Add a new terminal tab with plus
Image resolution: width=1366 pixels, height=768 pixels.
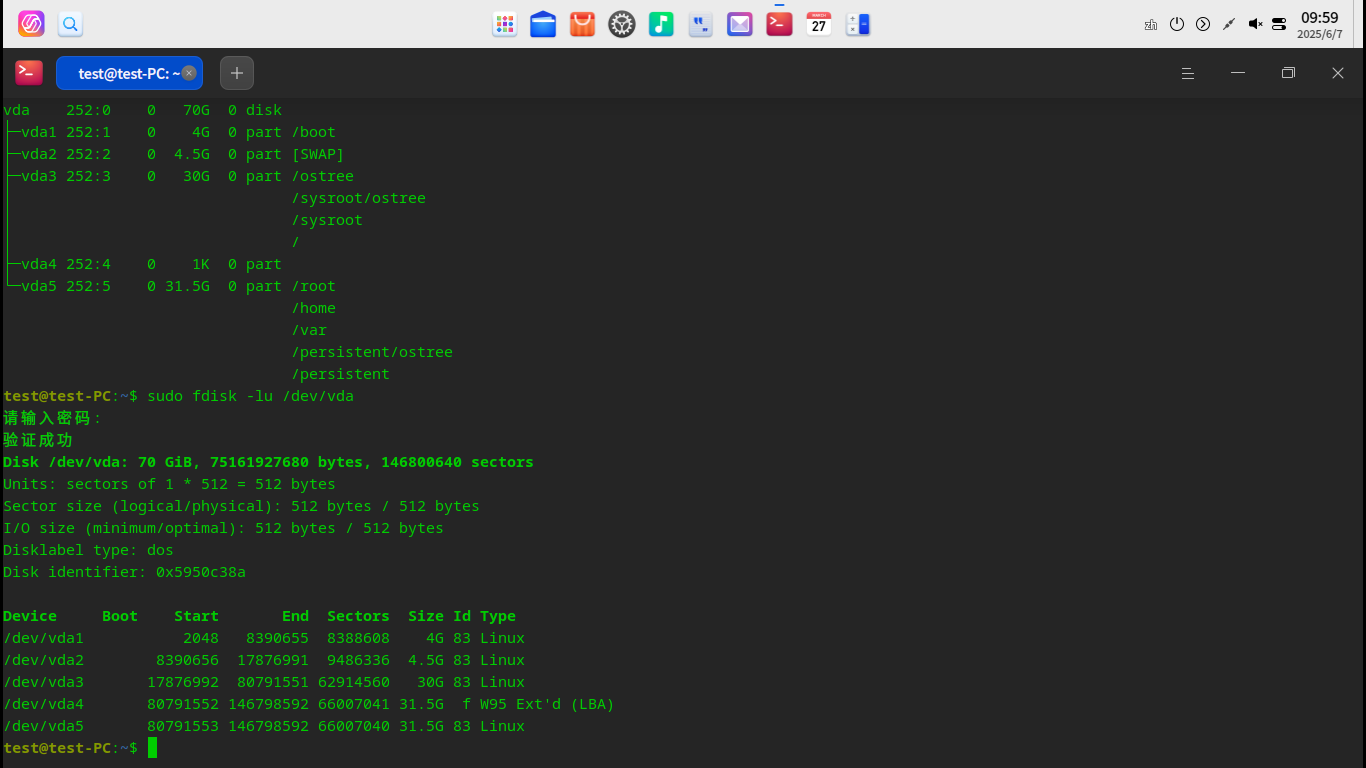tap(237, 73)
